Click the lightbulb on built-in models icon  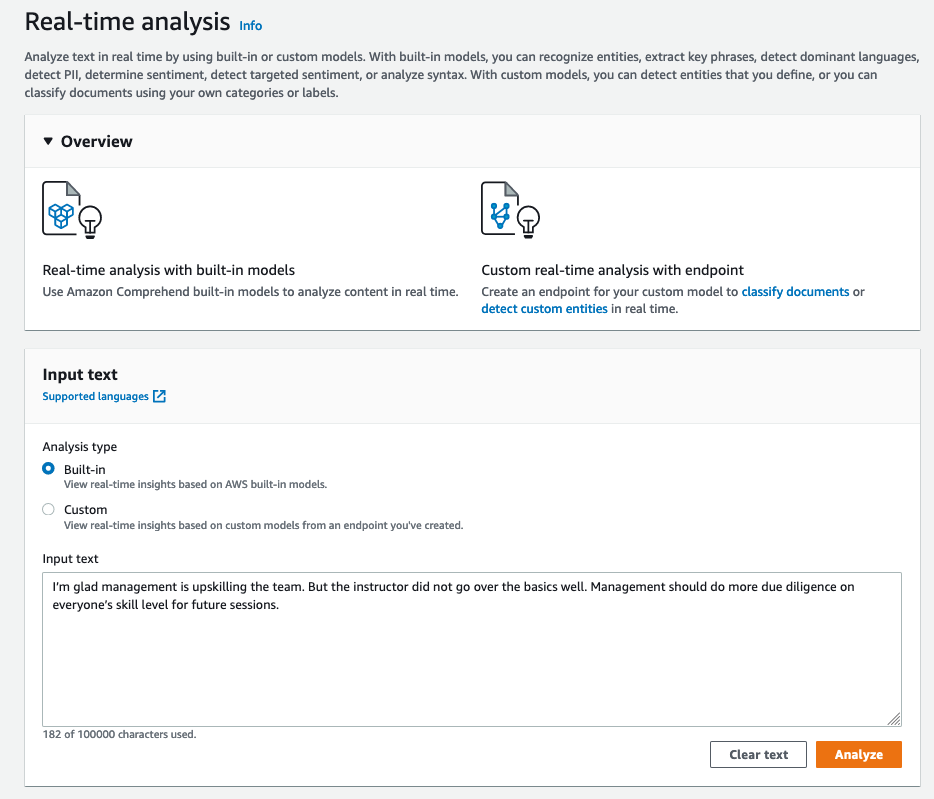point(90,222)
